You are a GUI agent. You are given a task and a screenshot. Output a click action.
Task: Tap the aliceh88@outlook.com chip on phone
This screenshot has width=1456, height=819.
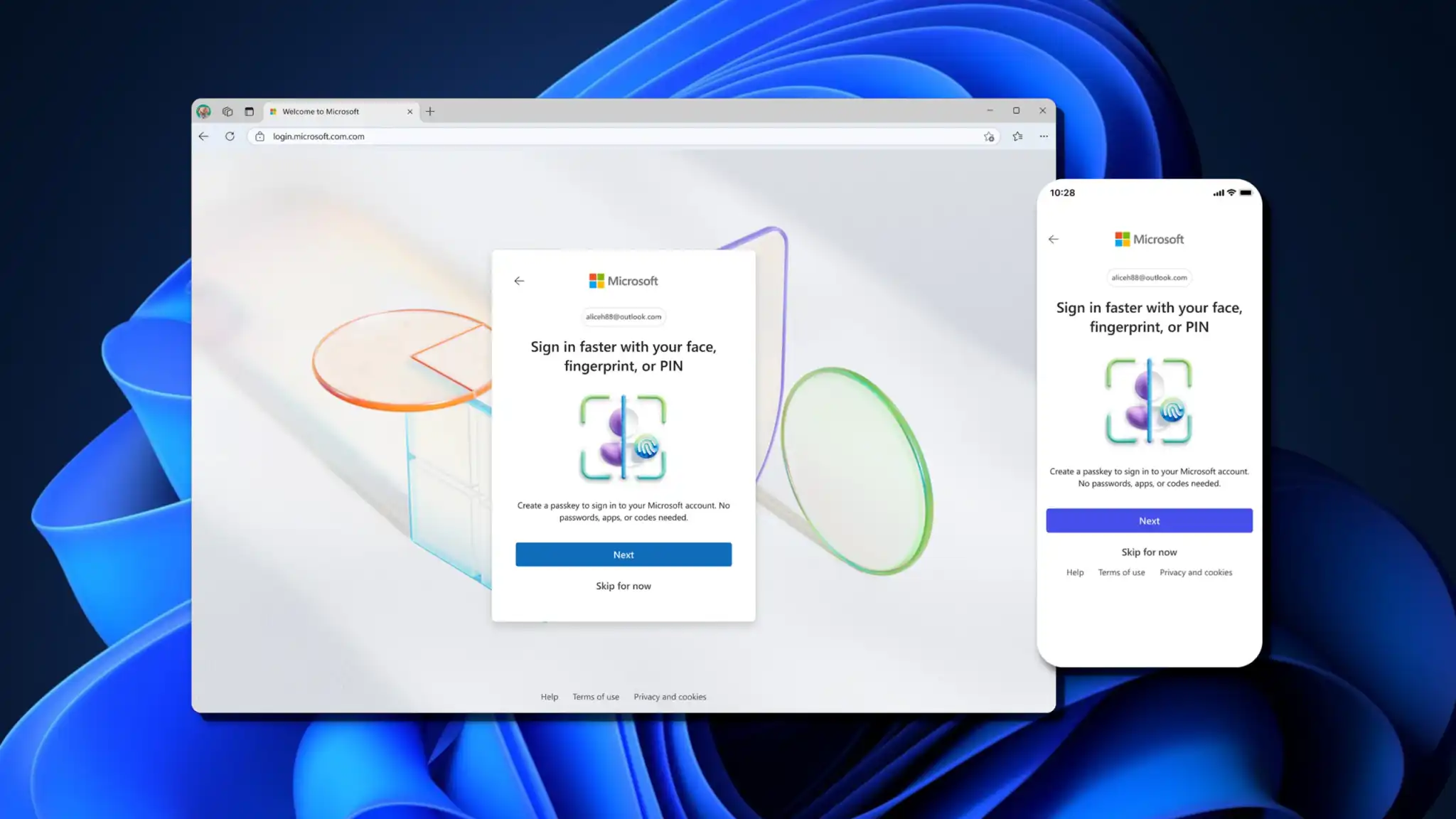1150,278
